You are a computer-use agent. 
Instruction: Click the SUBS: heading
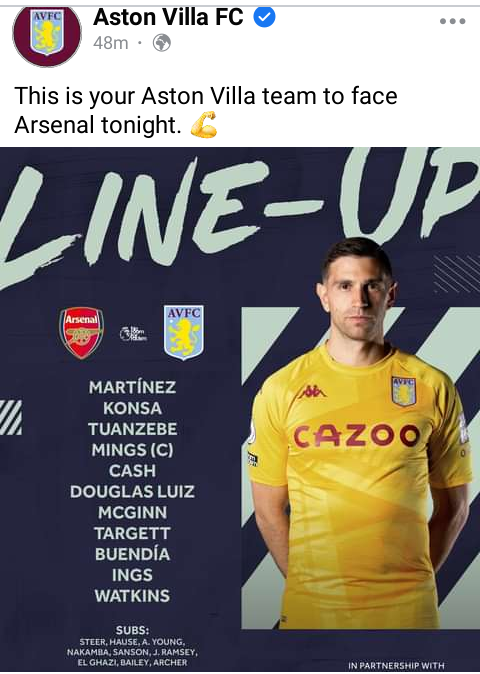(x=132, y=630)
